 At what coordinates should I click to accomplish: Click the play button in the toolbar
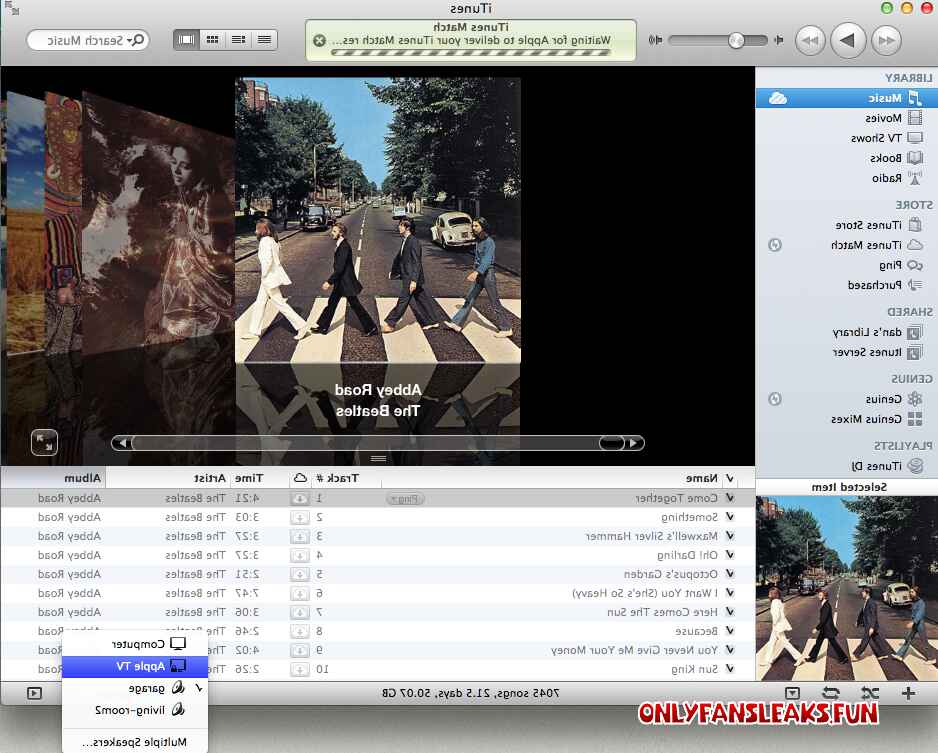[x=848, y=40]
